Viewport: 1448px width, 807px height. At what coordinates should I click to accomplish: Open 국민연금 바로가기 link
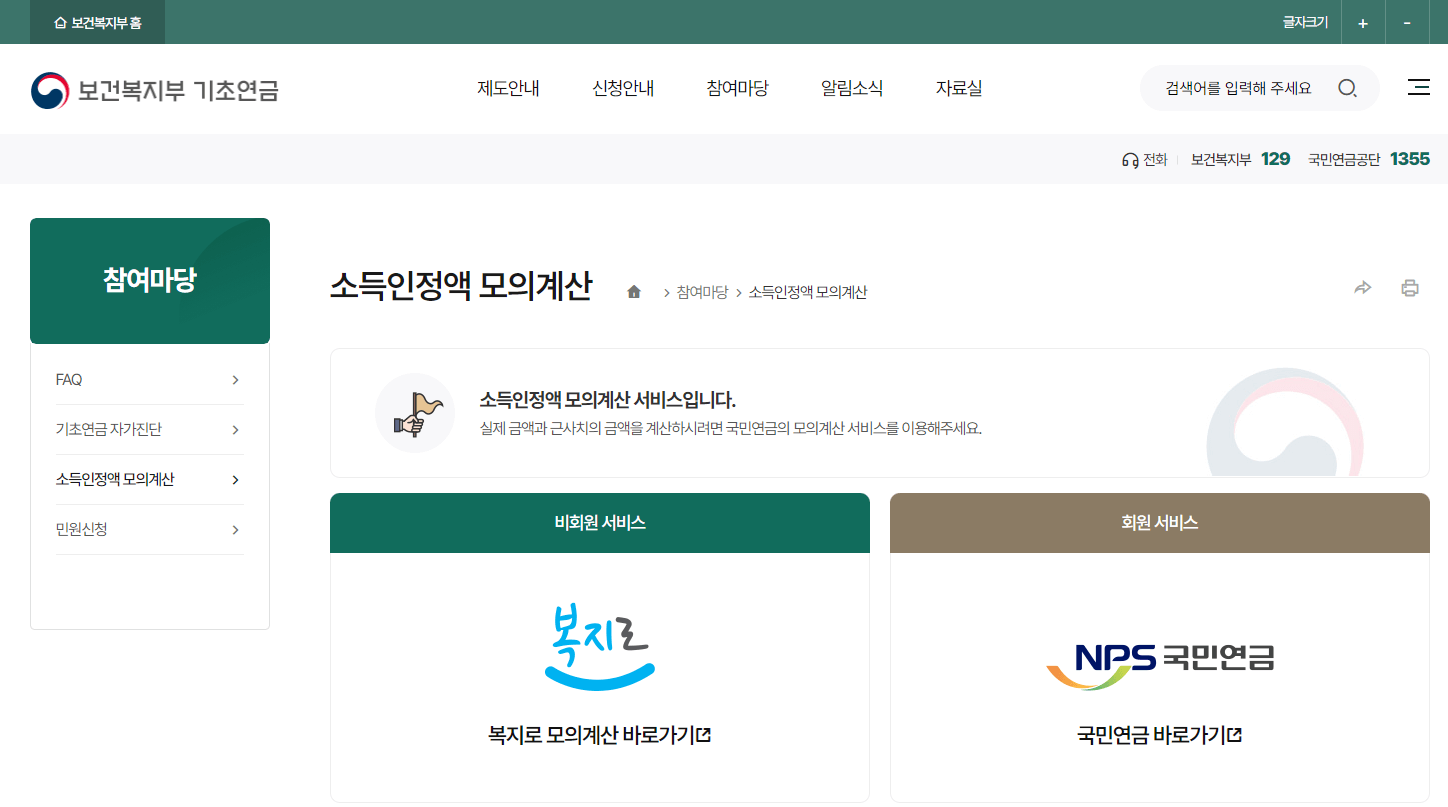[x=1159, y=734]
